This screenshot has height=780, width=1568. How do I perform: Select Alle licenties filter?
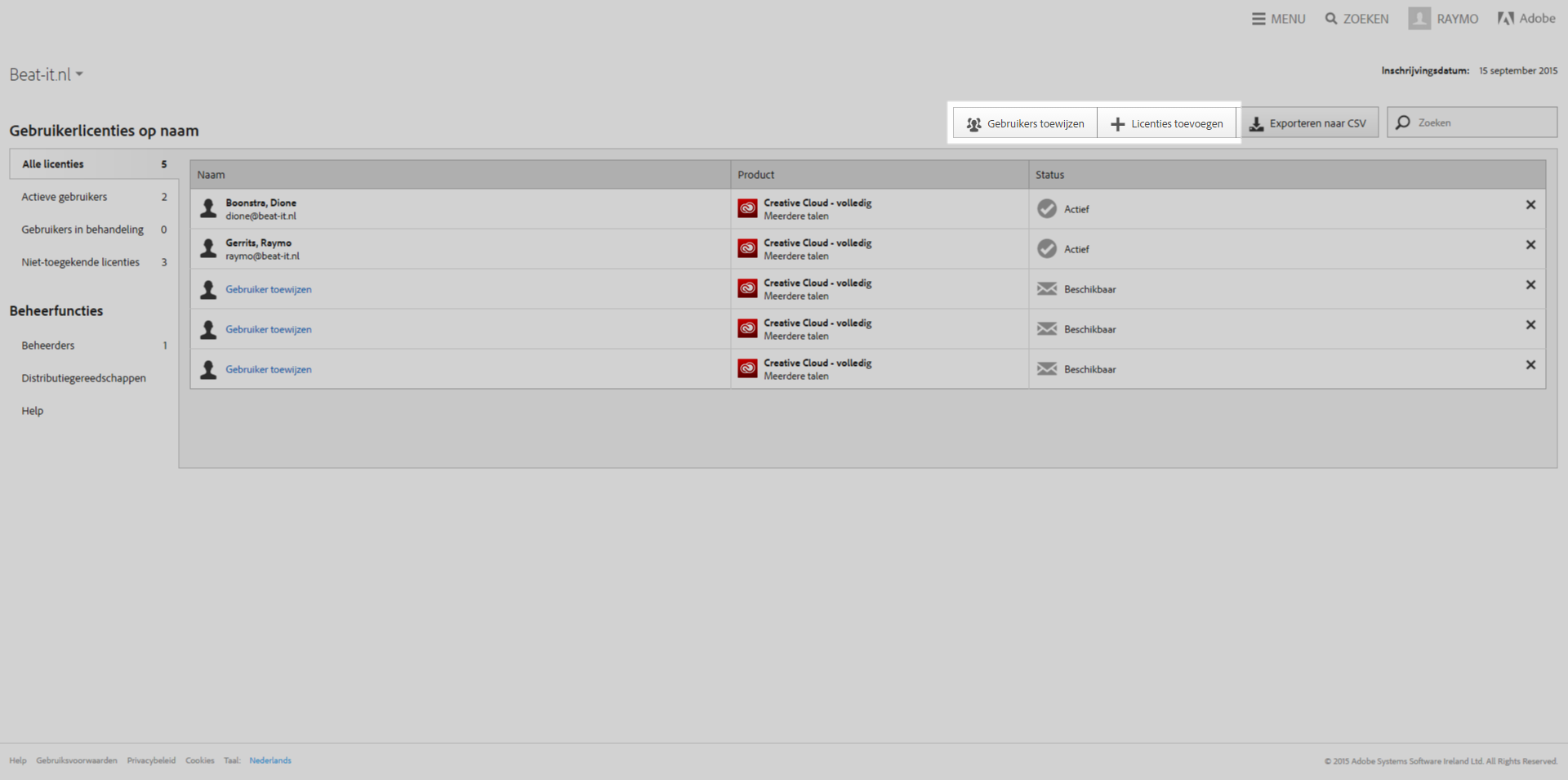tap(94, 164)
